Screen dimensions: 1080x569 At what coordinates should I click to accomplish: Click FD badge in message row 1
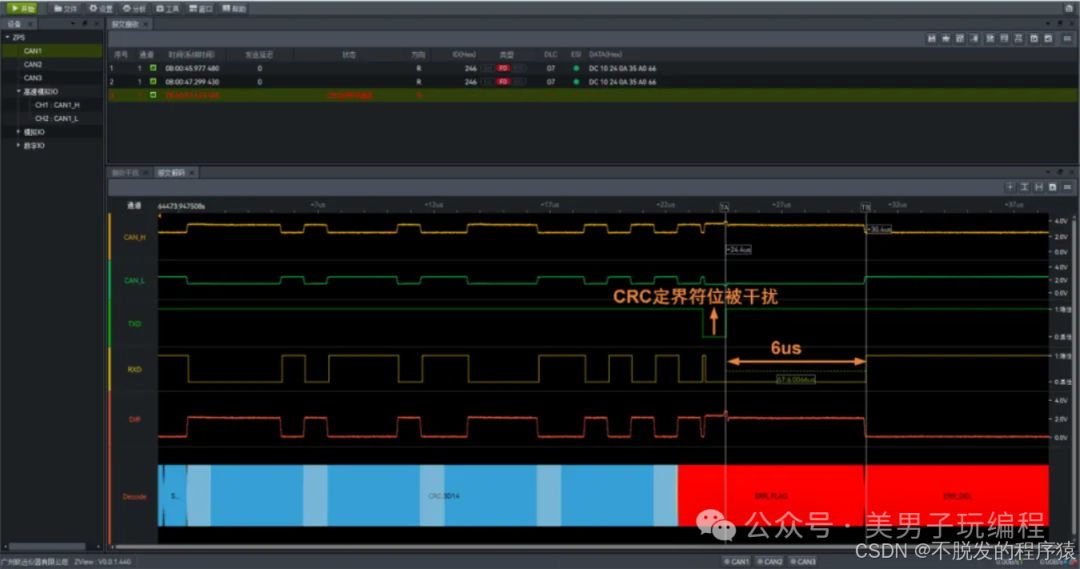tap(503, 68)
